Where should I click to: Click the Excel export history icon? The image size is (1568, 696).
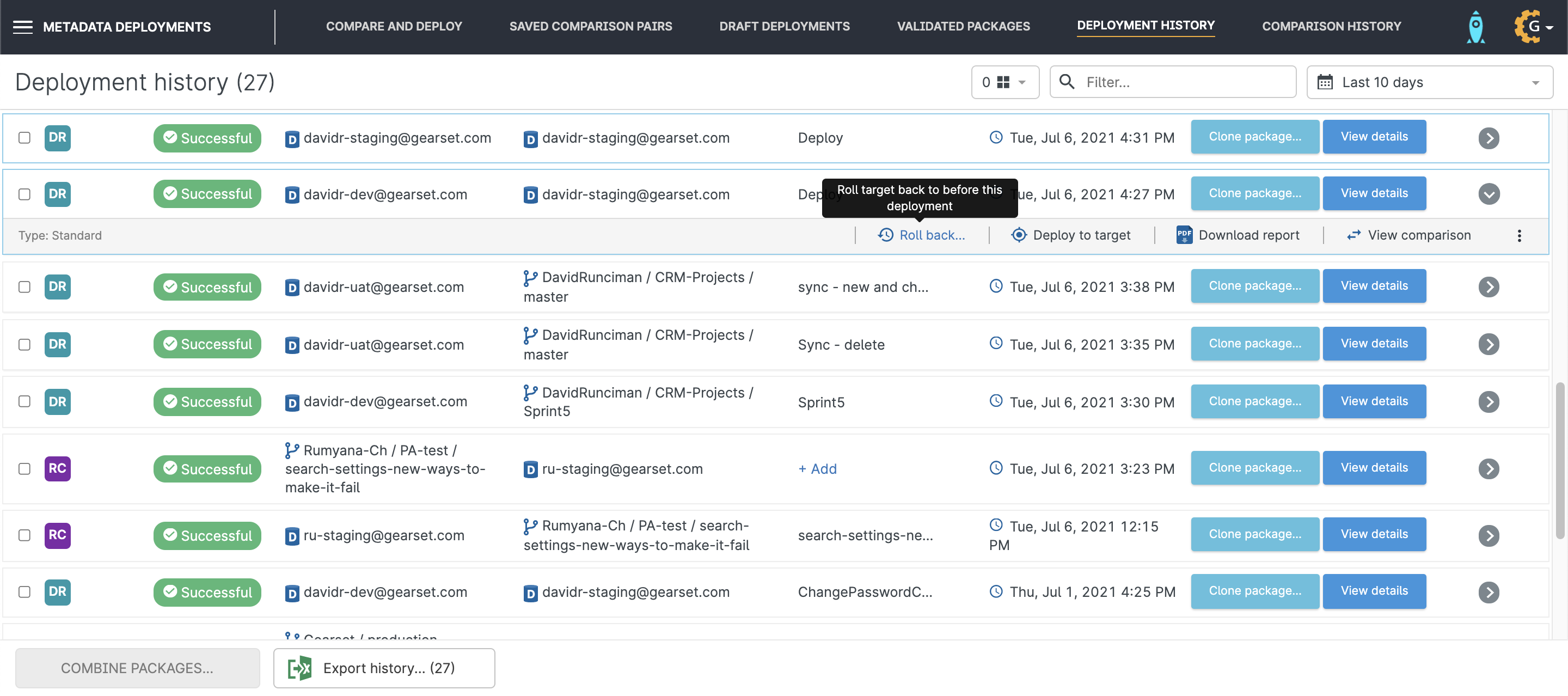pos(299,668)
